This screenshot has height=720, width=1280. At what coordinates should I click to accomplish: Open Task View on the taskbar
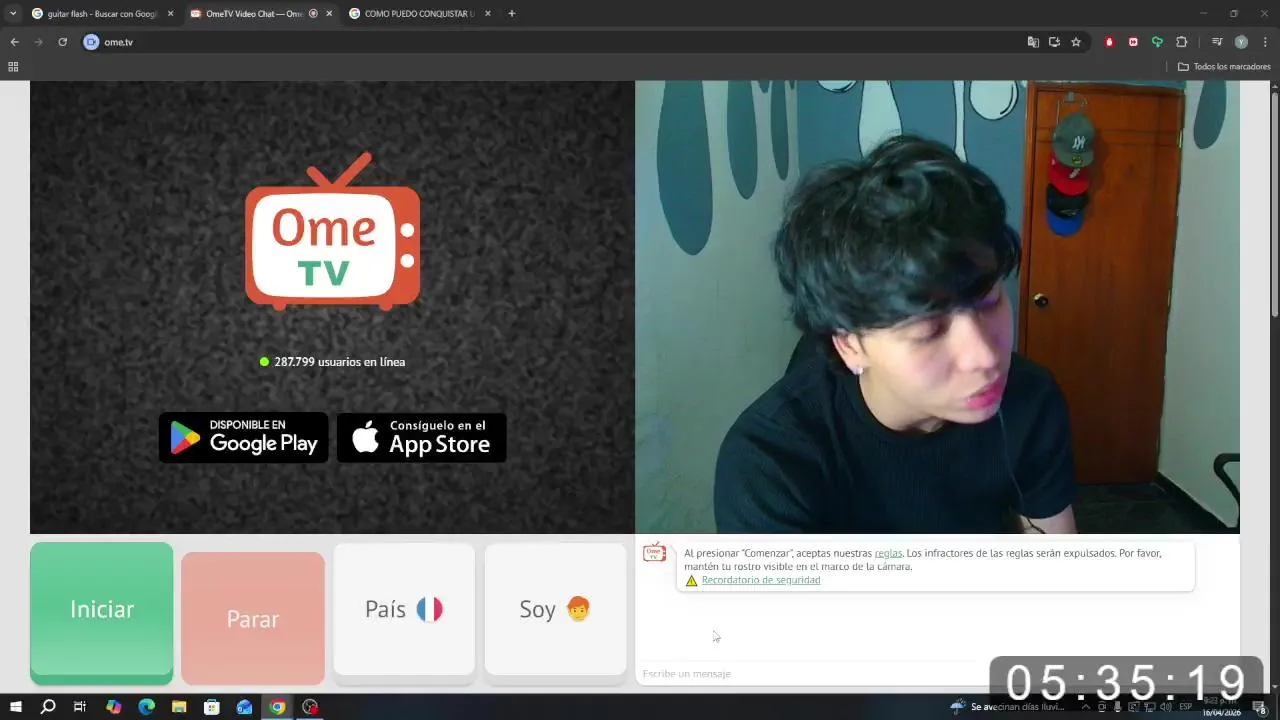(x=80, y=707)
